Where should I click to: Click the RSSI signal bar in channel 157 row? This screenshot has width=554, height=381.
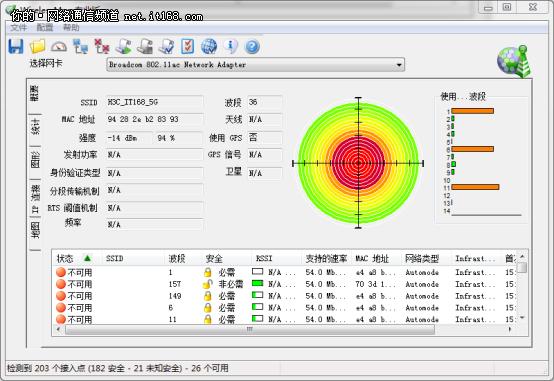[x=258, y=283]
